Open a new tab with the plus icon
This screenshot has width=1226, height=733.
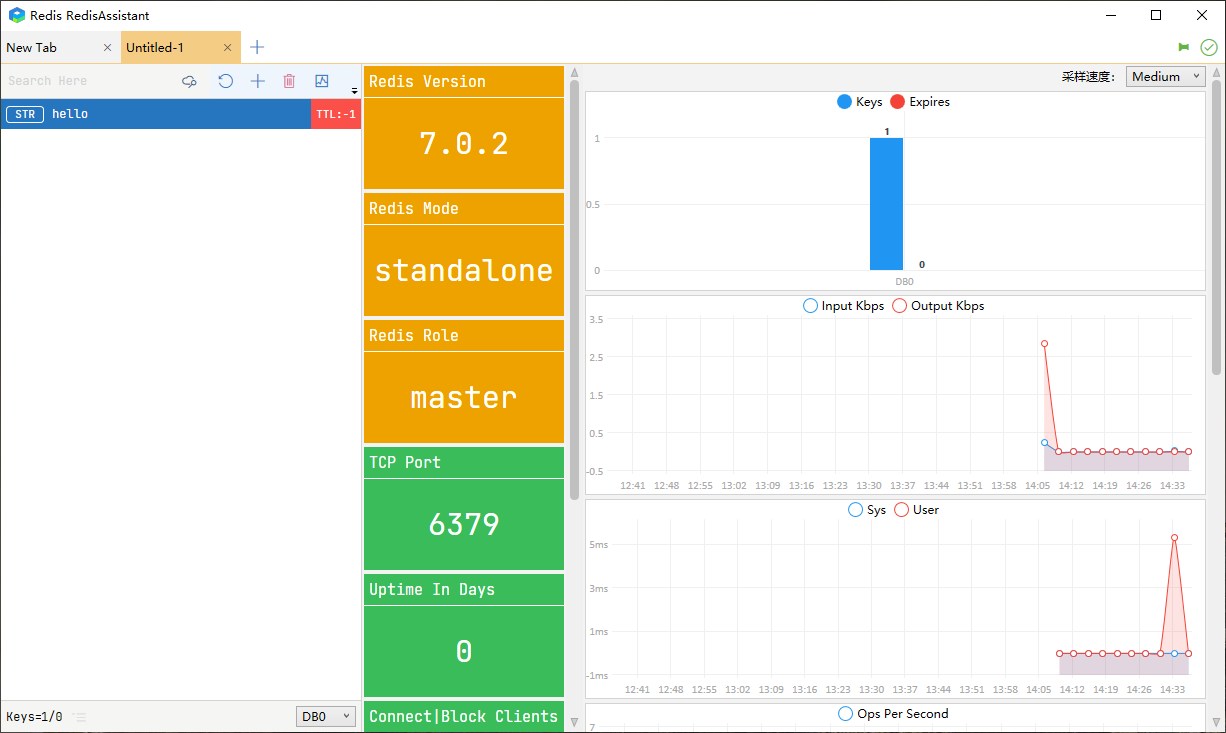[x=257, y=47]
